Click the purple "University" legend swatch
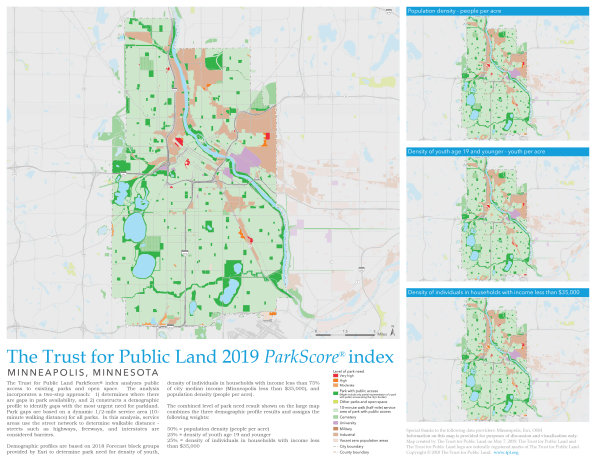Image resolution: width=596 pixels, height=461 pixels. tap(336, 423)
